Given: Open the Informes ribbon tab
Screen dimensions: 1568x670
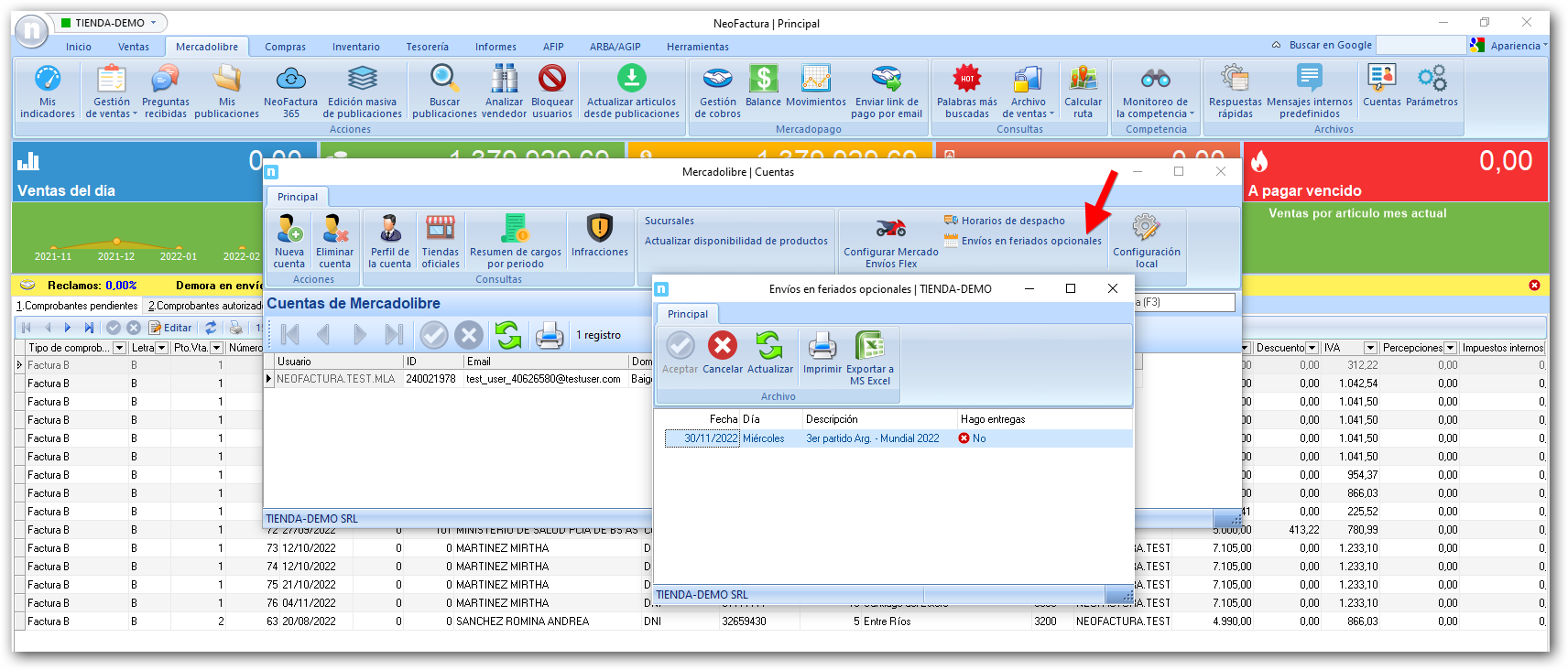Looking at the screenshot, I should 495,47.
